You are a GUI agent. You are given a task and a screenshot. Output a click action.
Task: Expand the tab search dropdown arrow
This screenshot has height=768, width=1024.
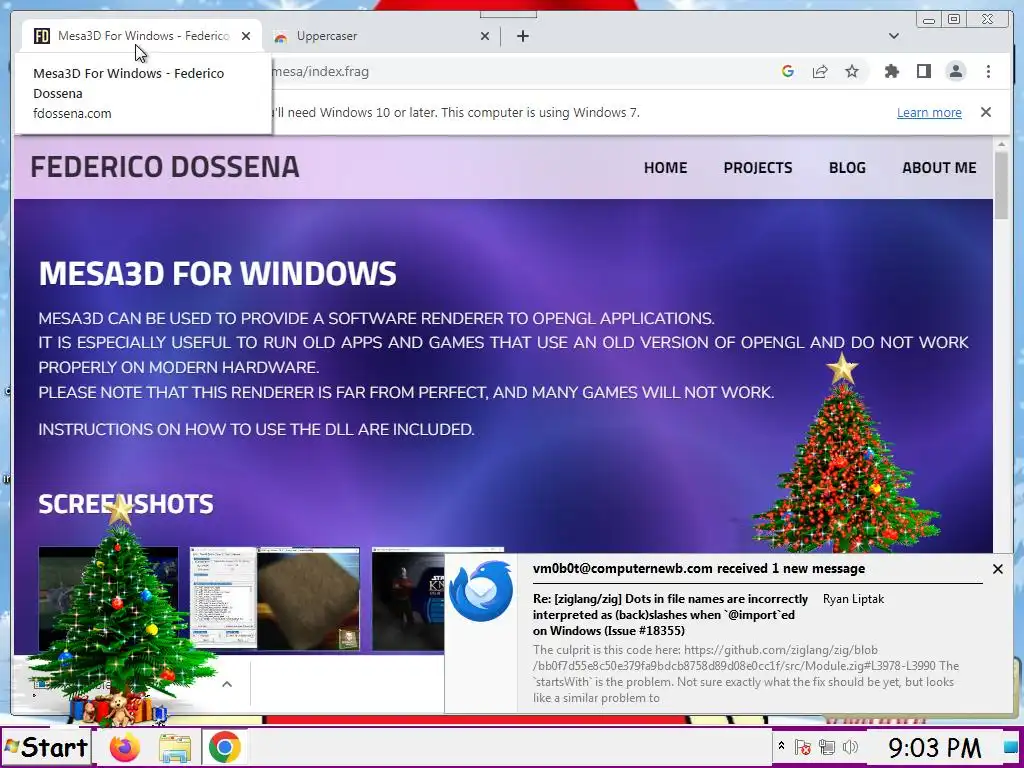point(893,36)
